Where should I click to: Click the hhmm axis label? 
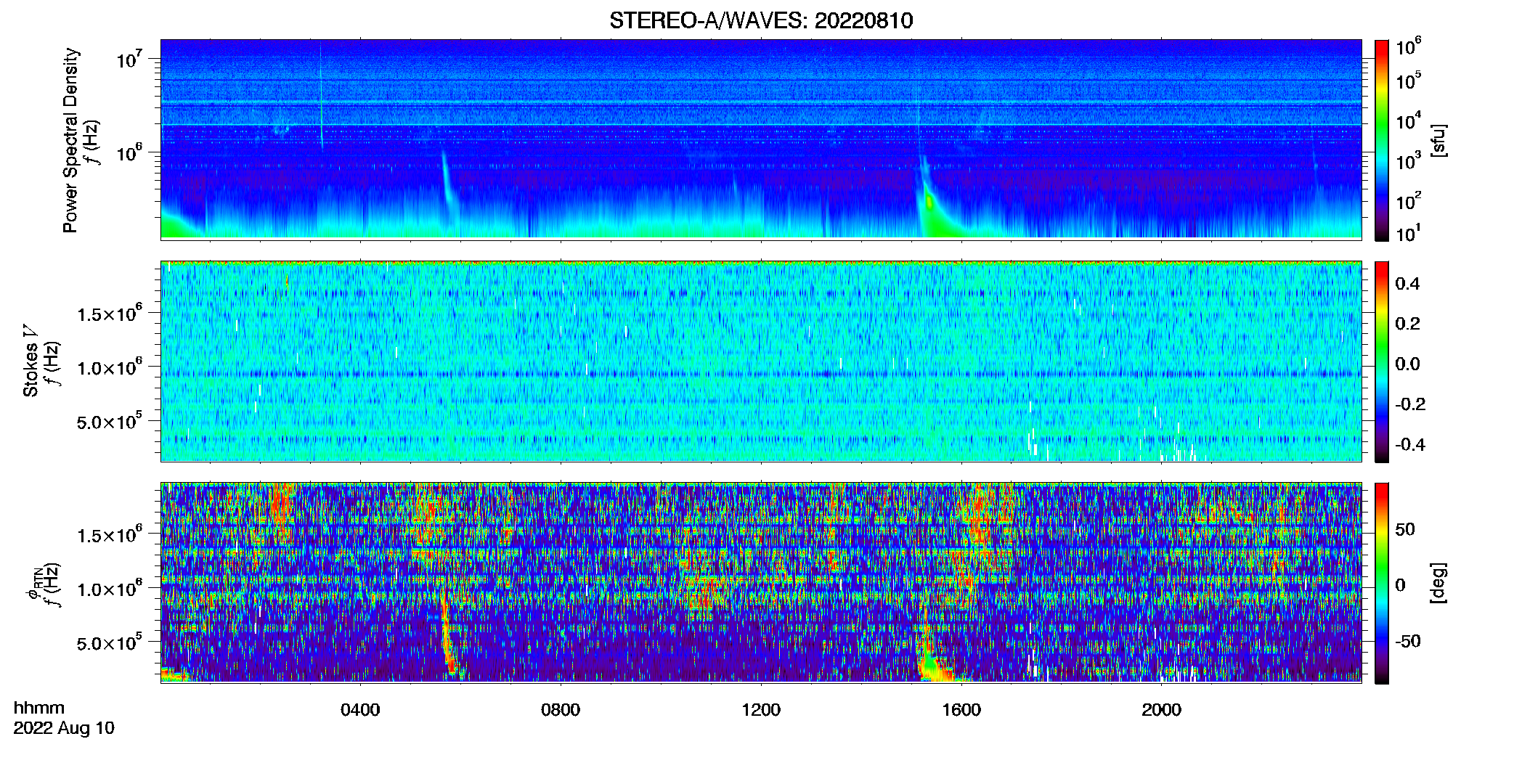coord(39,708)
